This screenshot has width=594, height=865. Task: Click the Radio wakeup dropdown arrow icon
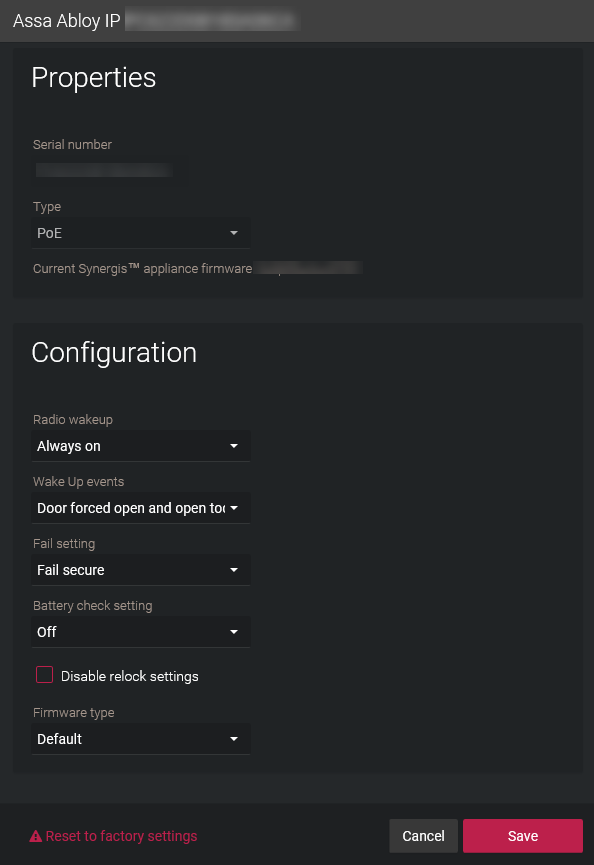point(234,446)
